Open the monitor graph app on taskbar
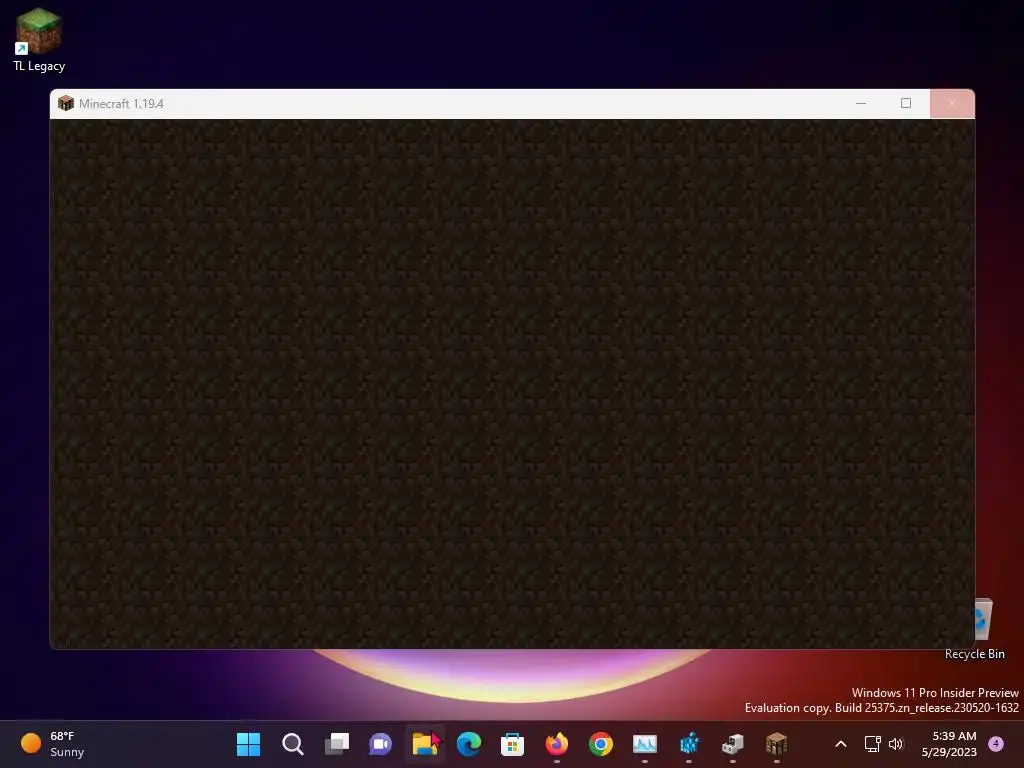The width and height of the screenshot is (1024, 768). tap(645, 744)
